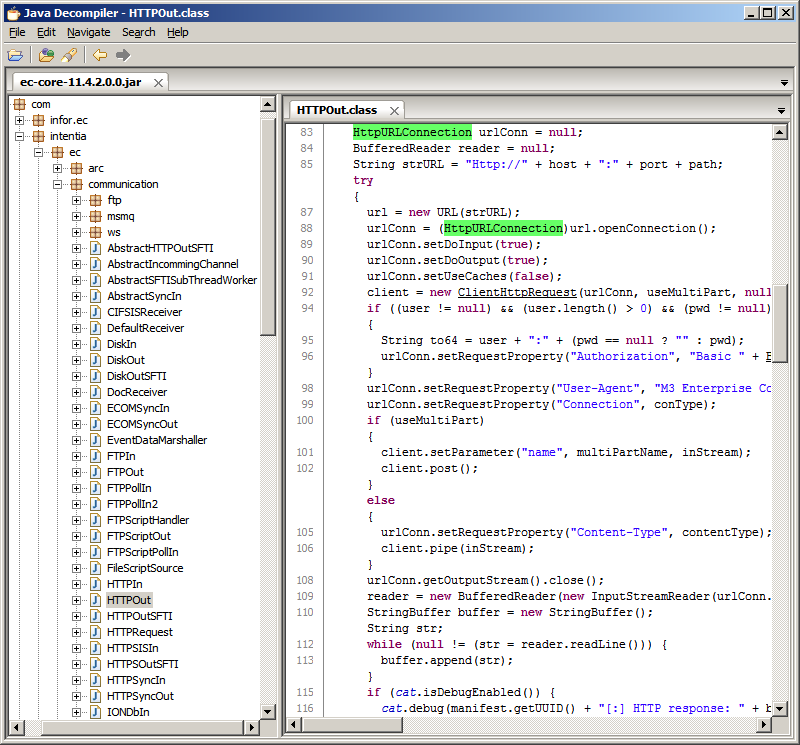Expand the HTTPIn class node
800x745 pixels.
click(x=77, y=584)
